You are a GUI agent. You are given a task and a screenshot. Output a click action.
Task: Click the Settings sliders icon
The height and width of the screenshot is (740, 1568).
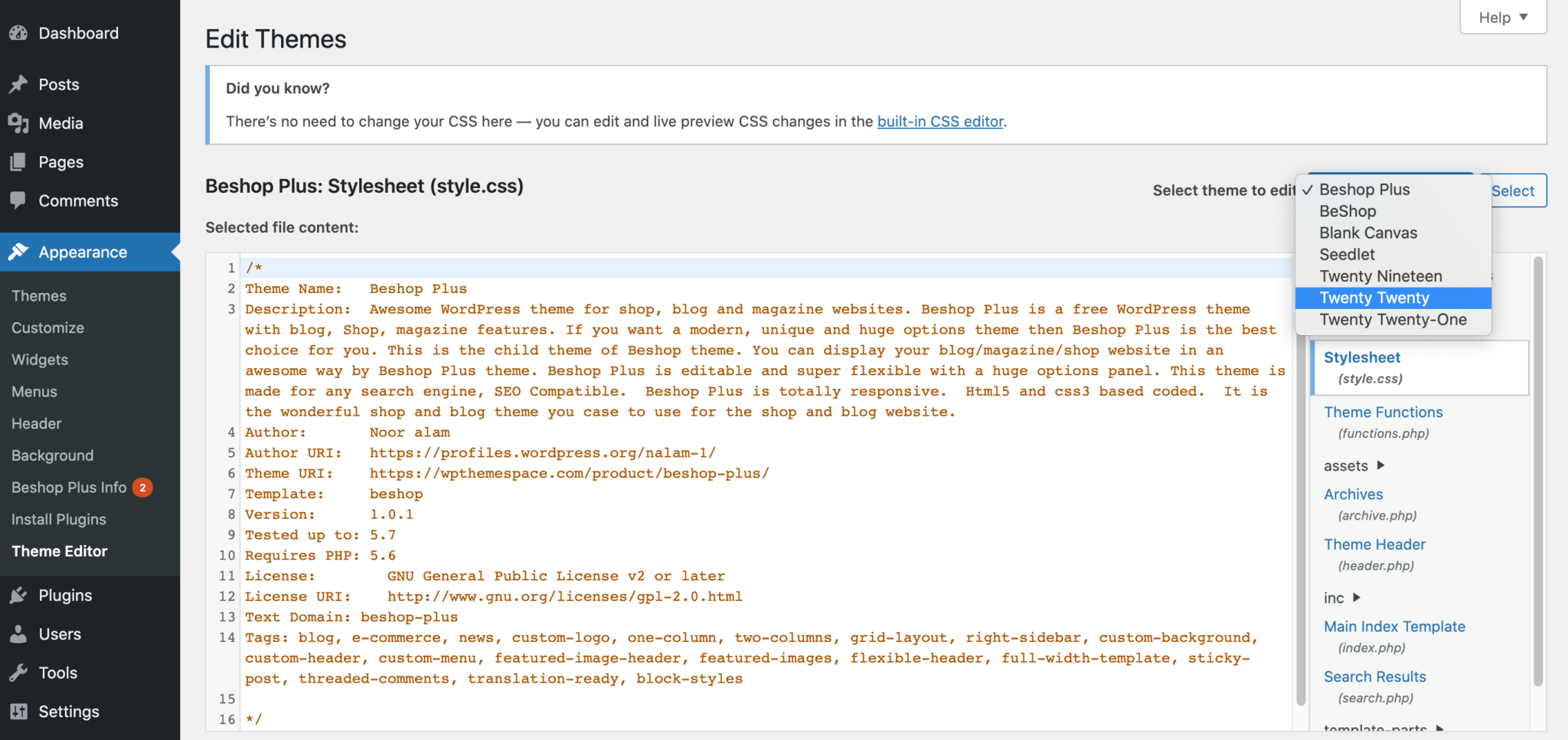pyautogui.click(x=18, y=712)
